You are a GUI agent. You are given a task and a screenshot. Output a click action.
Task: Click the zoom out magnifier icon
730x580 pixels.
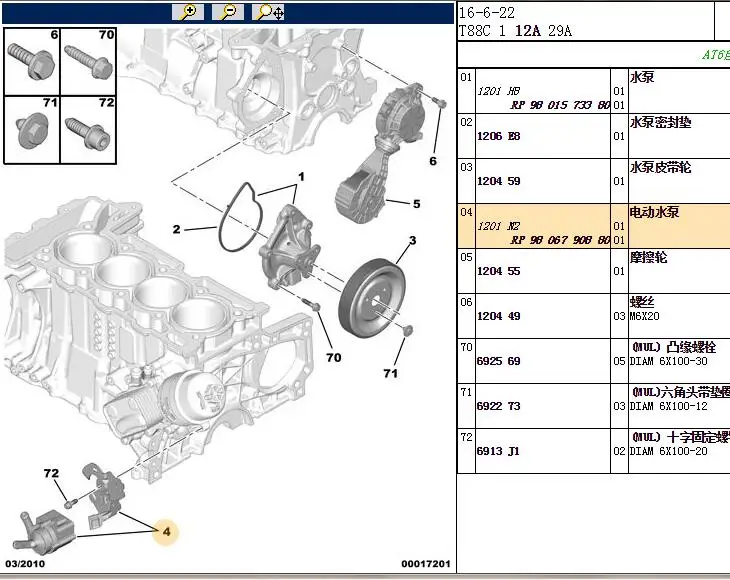coord(228,12)
